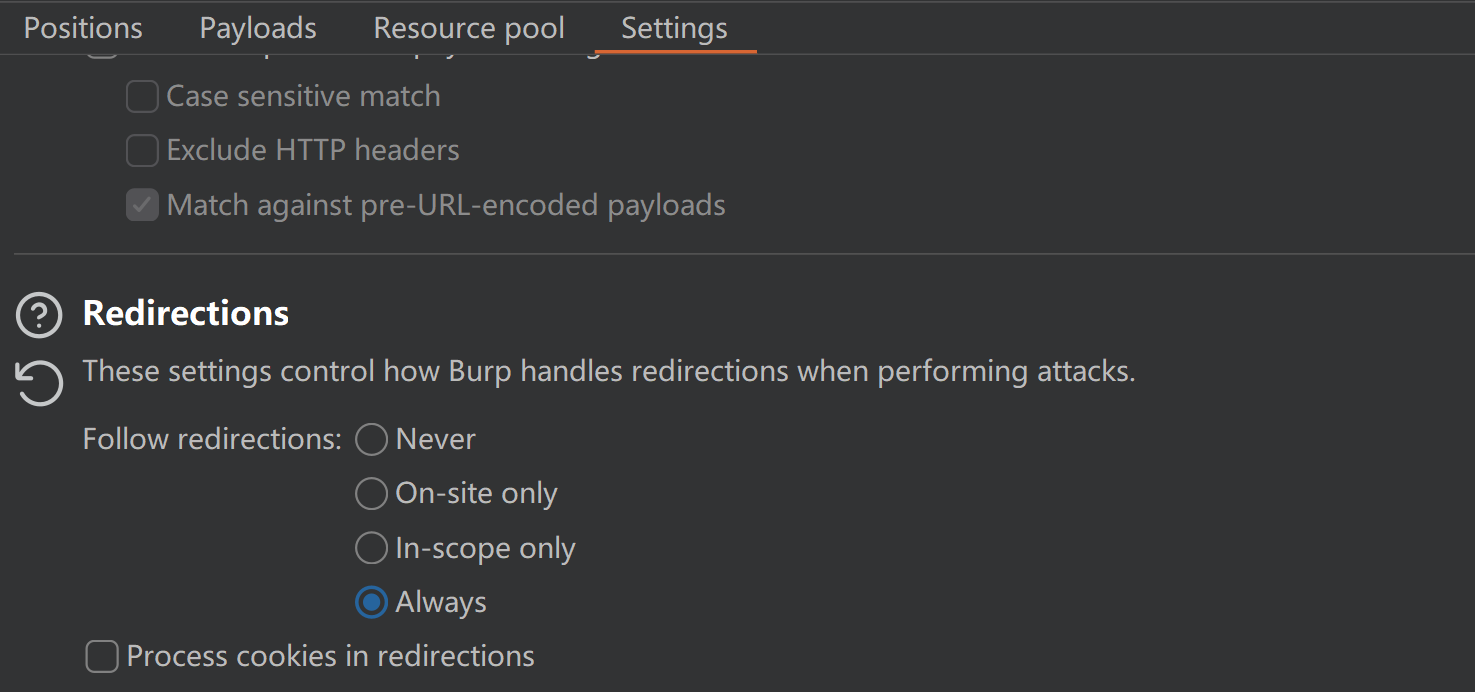Click the Redirections description text about Burp attacks

click(608, 372)
